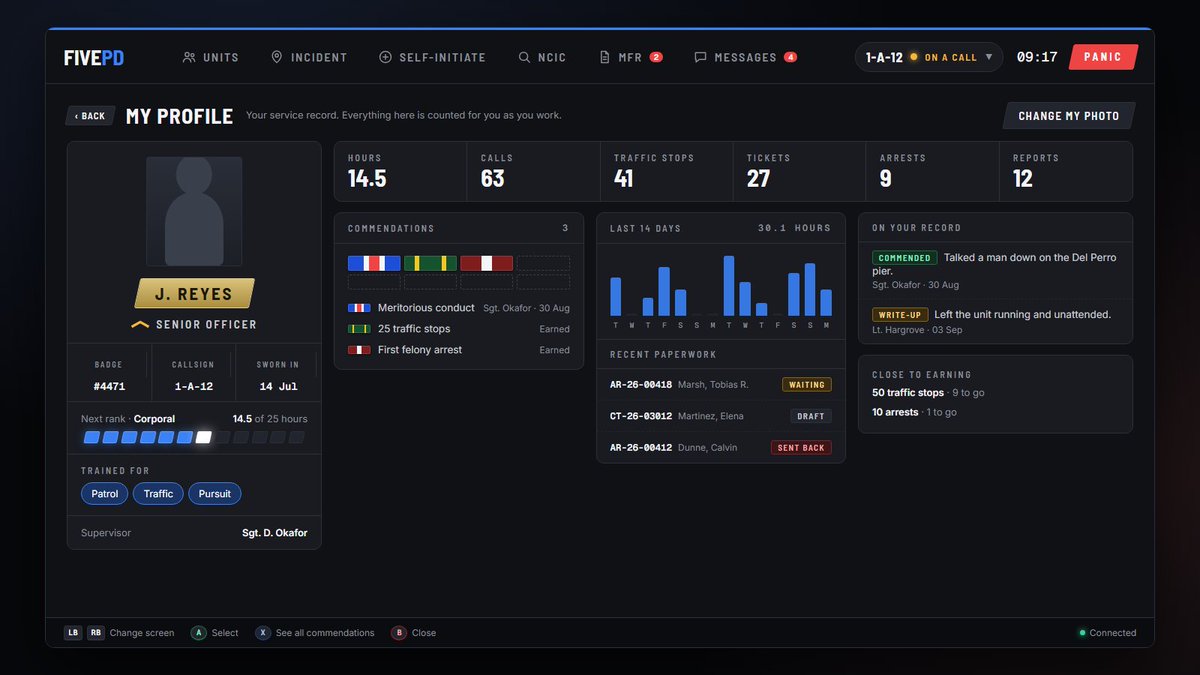Click the Senior Officer rank chevron icon
The image size is (1200, 675).
point(140,325)
